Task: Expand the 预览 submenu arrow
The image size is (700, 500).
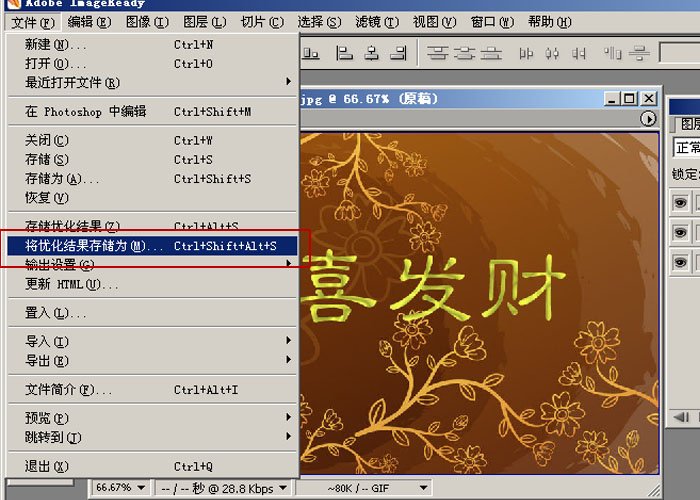Action: (x=288, y=417)
